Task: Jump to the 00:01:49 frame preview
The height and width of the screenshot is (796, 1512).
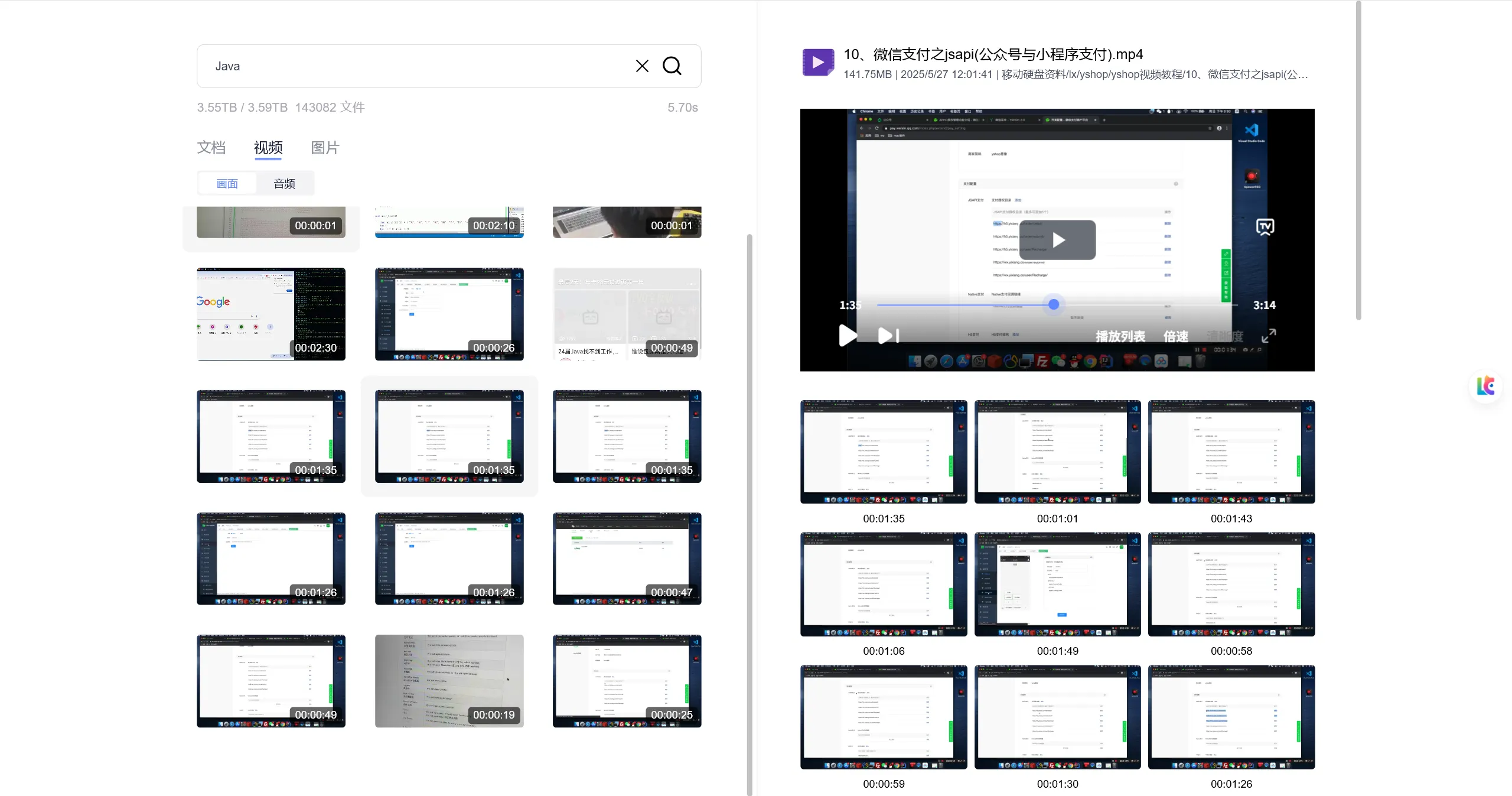Action: (1057, 584)
